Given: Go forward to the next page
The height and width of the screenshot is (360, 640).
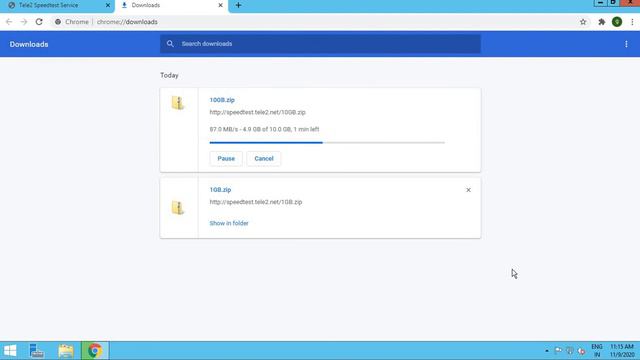Looking at the screenshot, I should (x=24, y=22).
